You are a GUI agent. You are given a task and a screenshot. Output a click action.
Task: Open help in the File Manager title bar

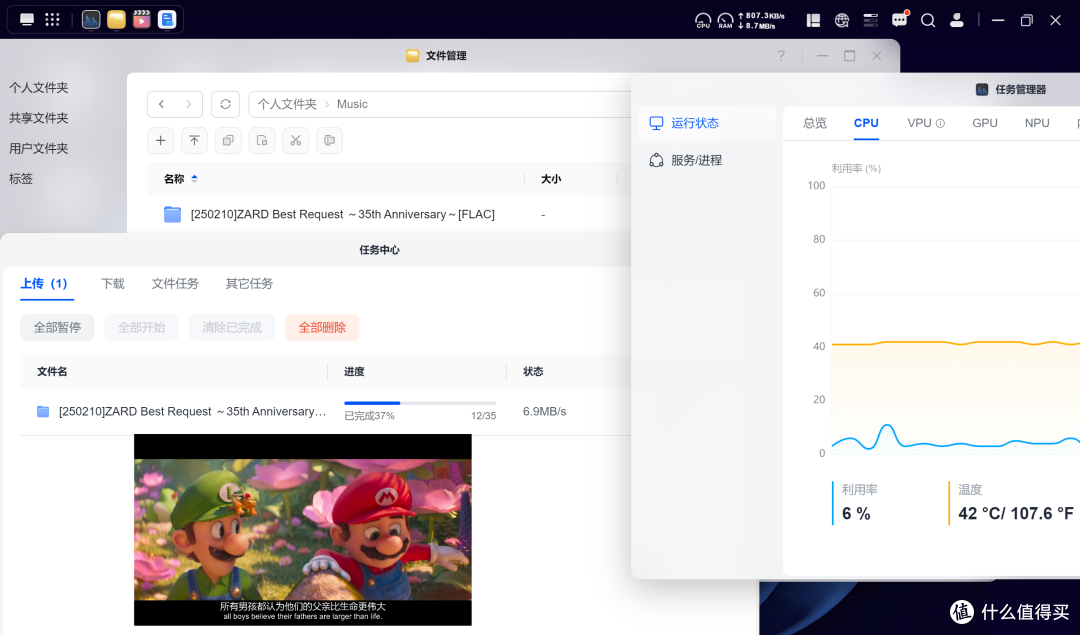point(781,56)
